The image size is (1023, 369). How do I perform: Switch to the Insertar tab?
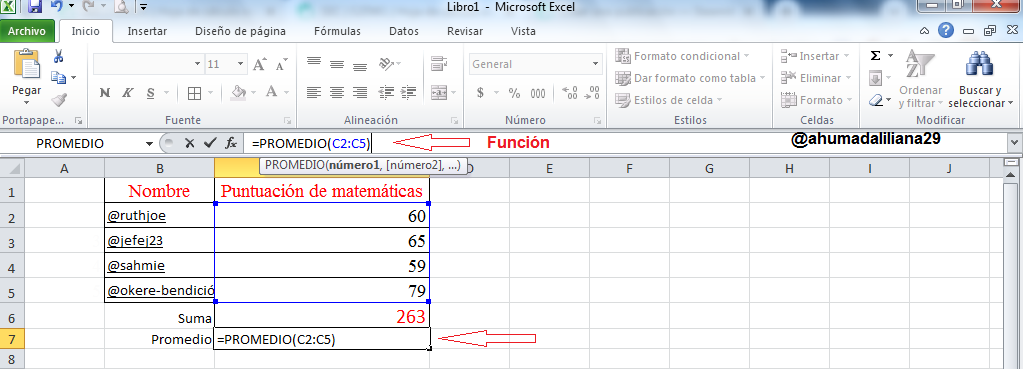[147, 31]
